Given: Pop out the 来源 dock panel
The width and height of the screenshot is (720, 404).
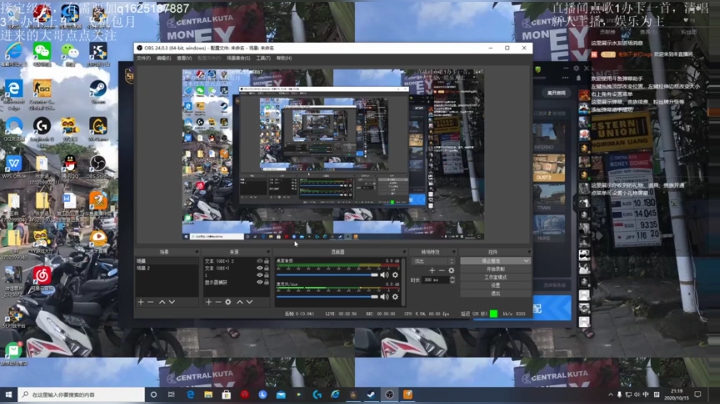Looking at the screenshot, I should (268, 252).
